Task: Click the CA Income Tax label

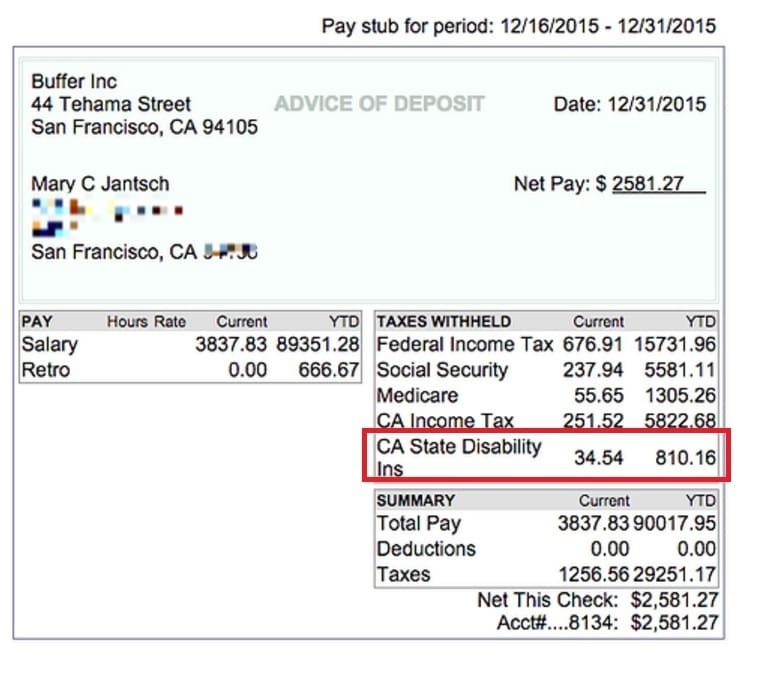Action: click(445, 421)
